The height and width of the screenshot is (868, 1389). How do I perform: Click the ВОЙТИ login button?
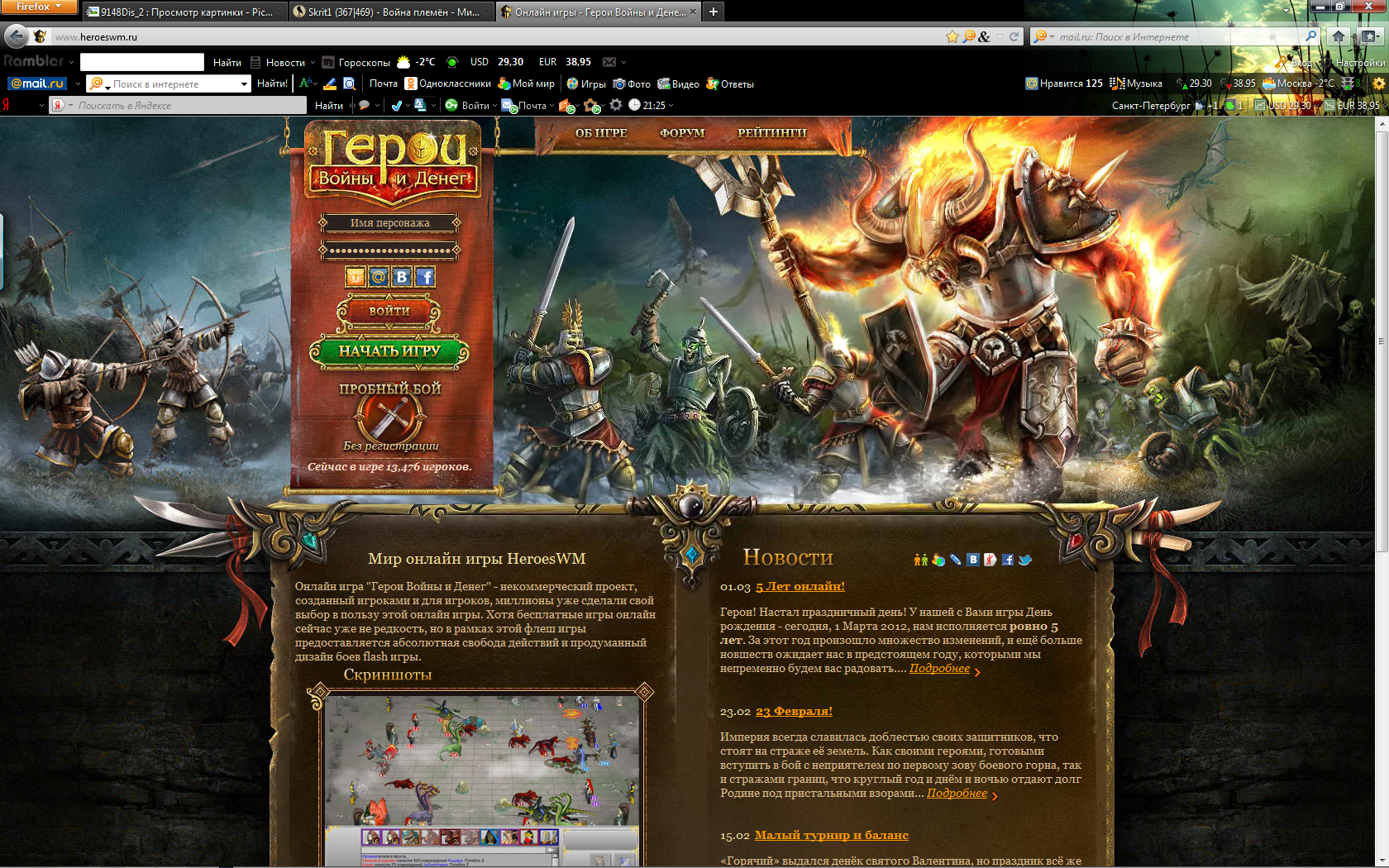tap(389, 312)
